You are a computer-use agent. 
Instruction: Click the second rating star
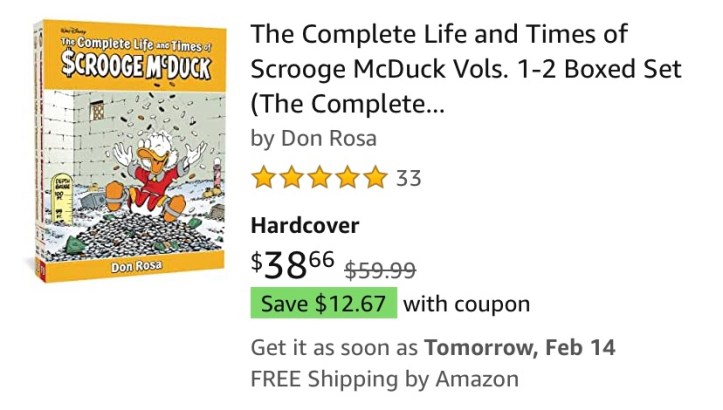pos(291,178)
